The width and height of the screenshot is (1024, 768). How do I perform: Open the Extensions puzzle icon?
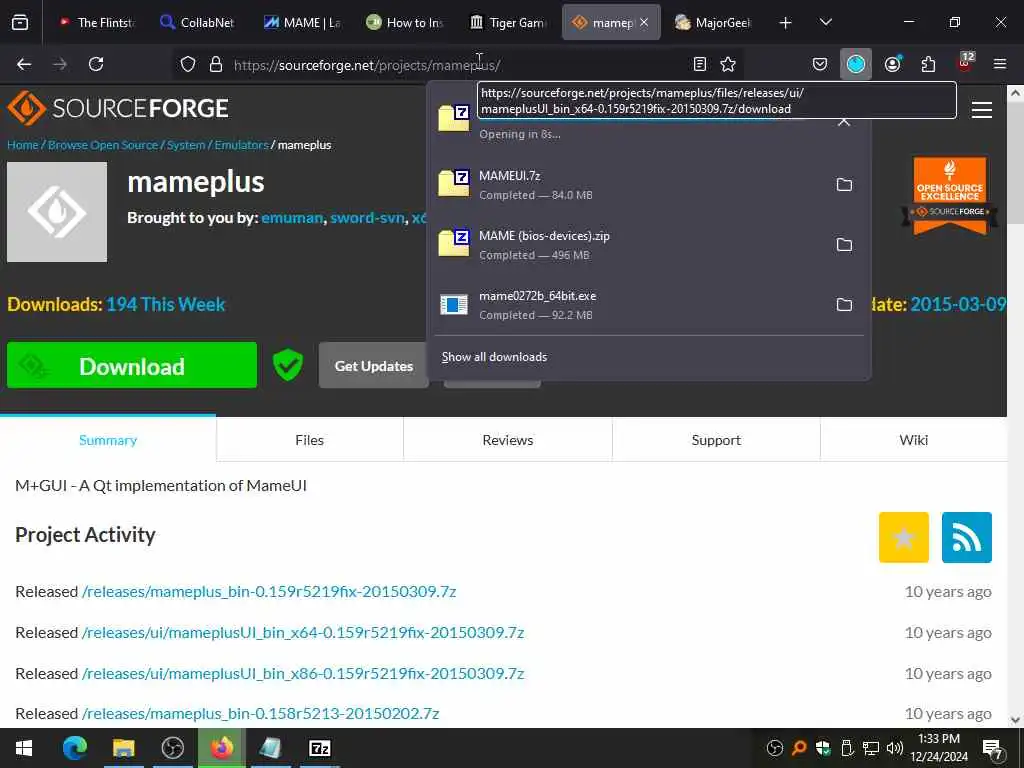click(928, 64)
